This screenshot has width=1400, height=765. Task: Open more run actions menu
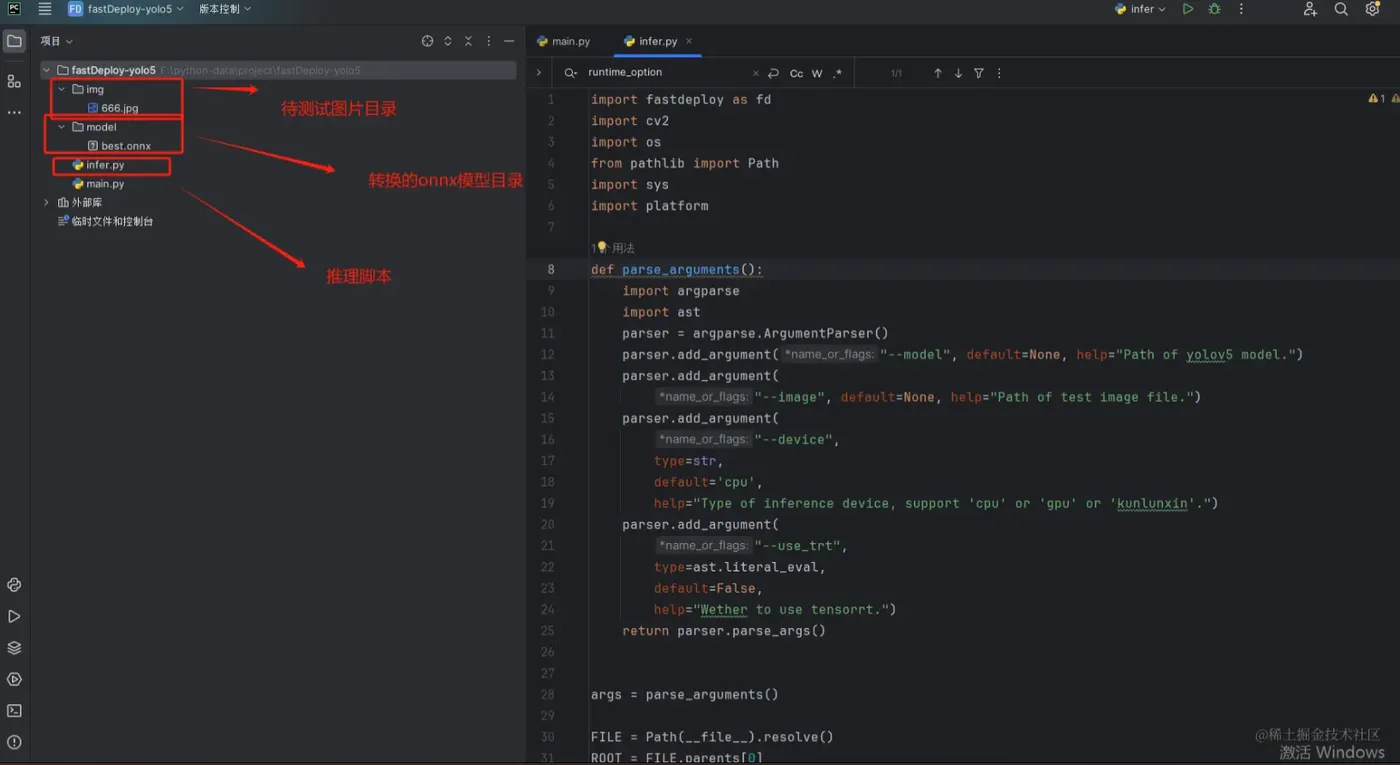coord(1241,9)
